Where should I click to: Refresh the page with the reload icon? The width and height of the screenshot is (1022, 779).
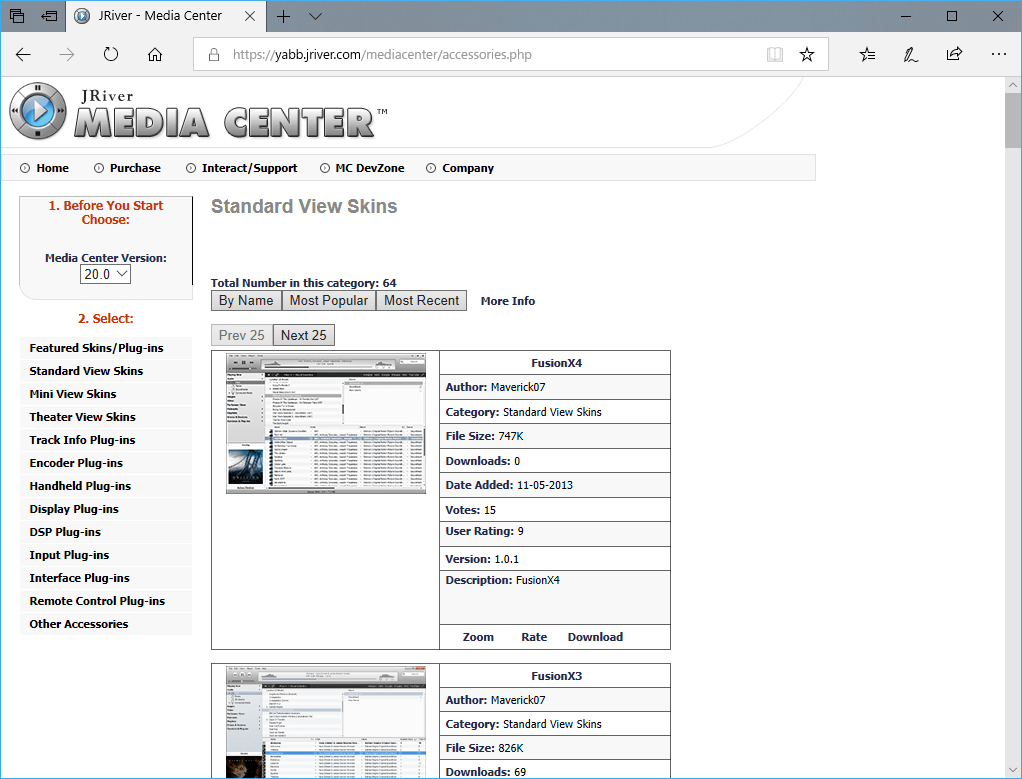click(x=111, y=55)
